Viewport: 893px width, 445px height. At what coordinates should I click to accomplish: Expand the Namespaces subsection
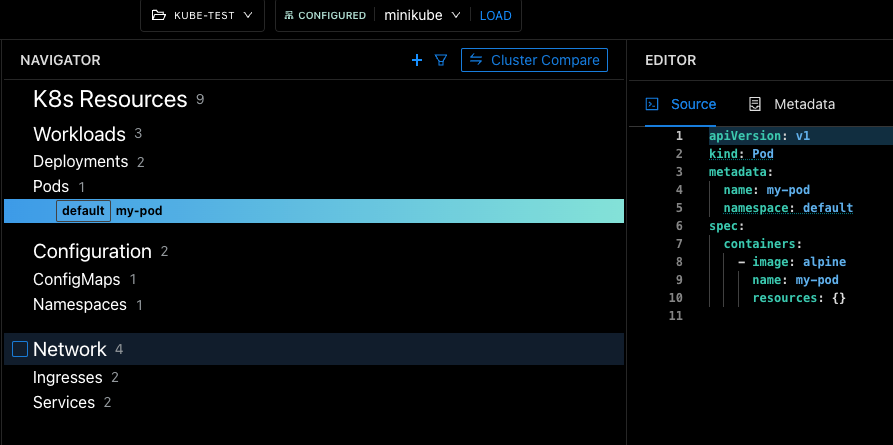point(80,305)
